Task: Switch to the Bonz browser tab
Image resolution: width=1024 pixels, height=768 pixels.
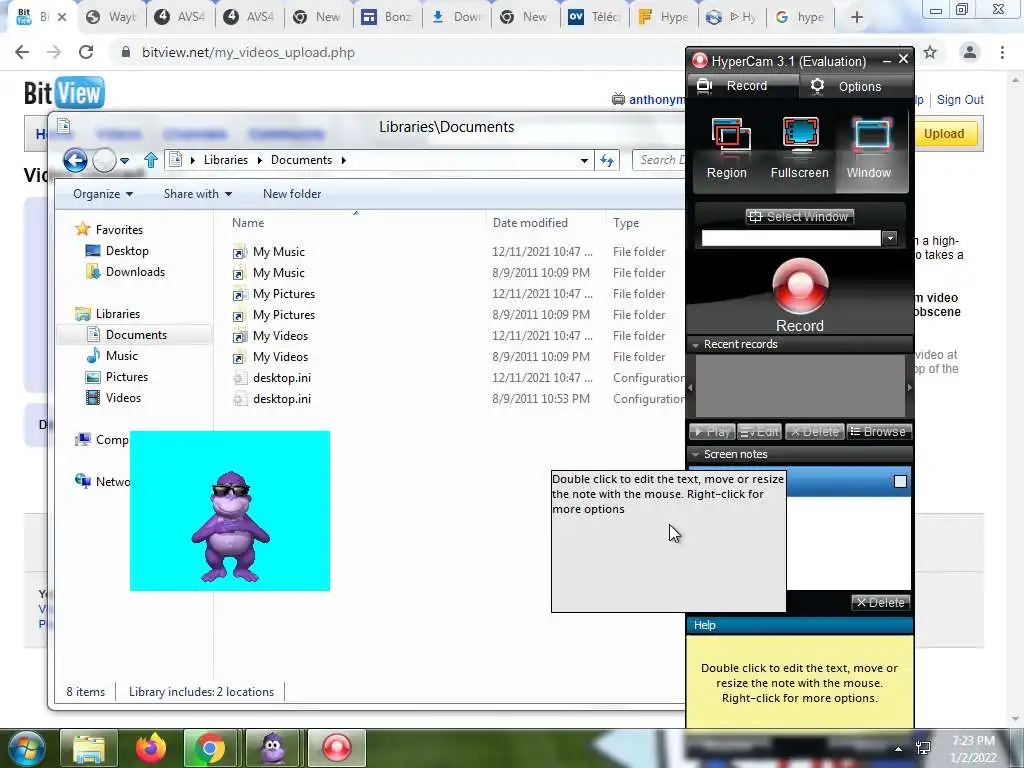Action: (x=386, y=17)
